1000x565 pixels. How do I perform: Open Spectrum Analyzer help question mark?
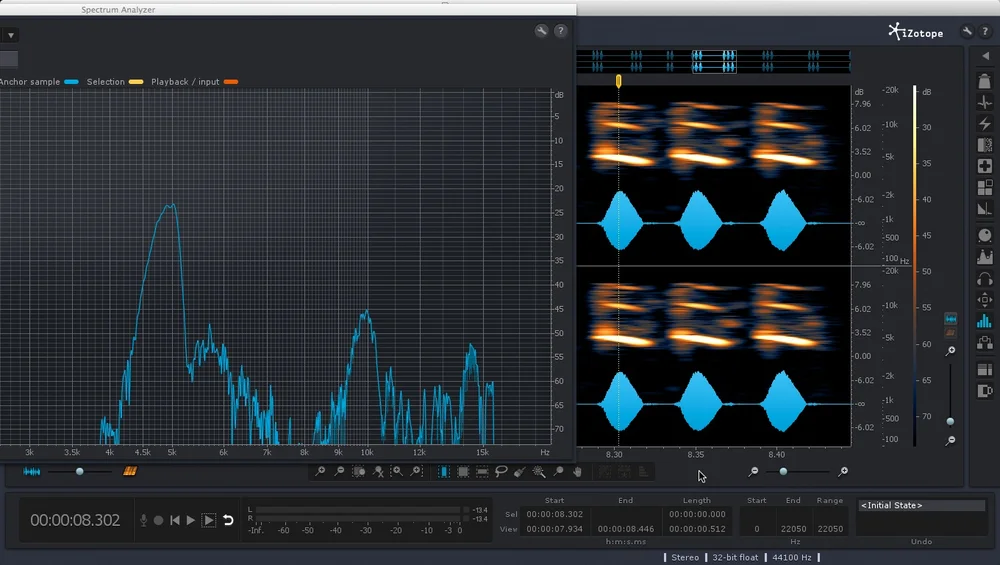click(x=561, y=31)
